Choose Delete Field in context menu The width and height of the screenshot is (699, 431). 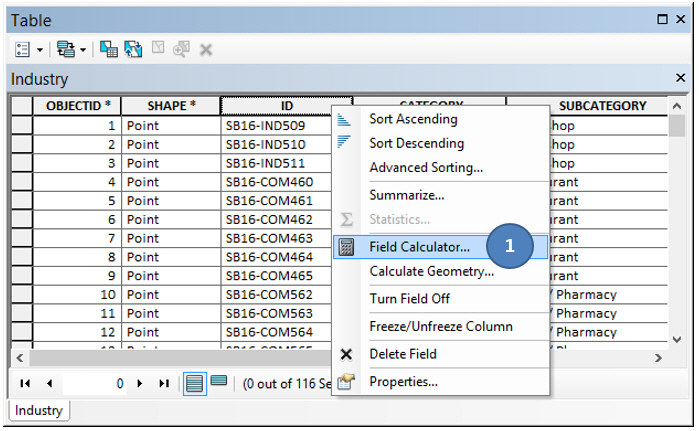tap(402, 354)
